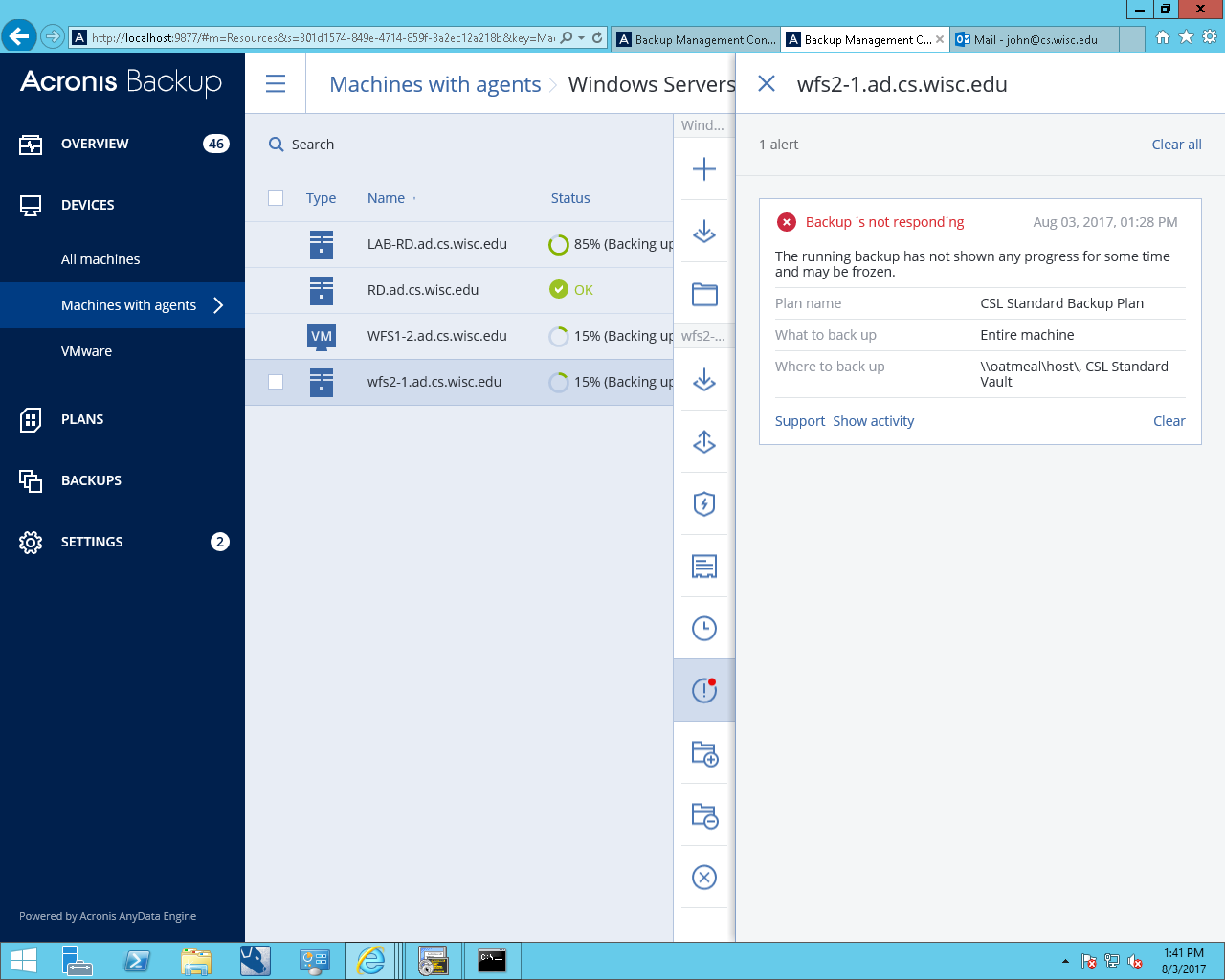Open File Explorer from the taskbar

click(196, 961)
